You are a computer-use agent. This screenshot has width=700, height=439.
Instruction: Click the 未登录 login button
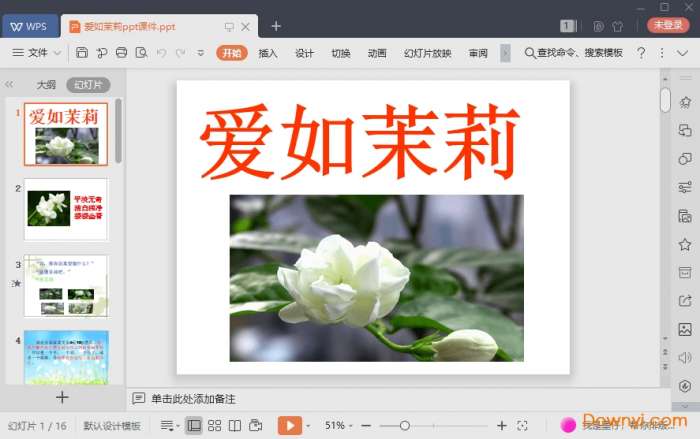pyautogui.click(x=668, y=26)
